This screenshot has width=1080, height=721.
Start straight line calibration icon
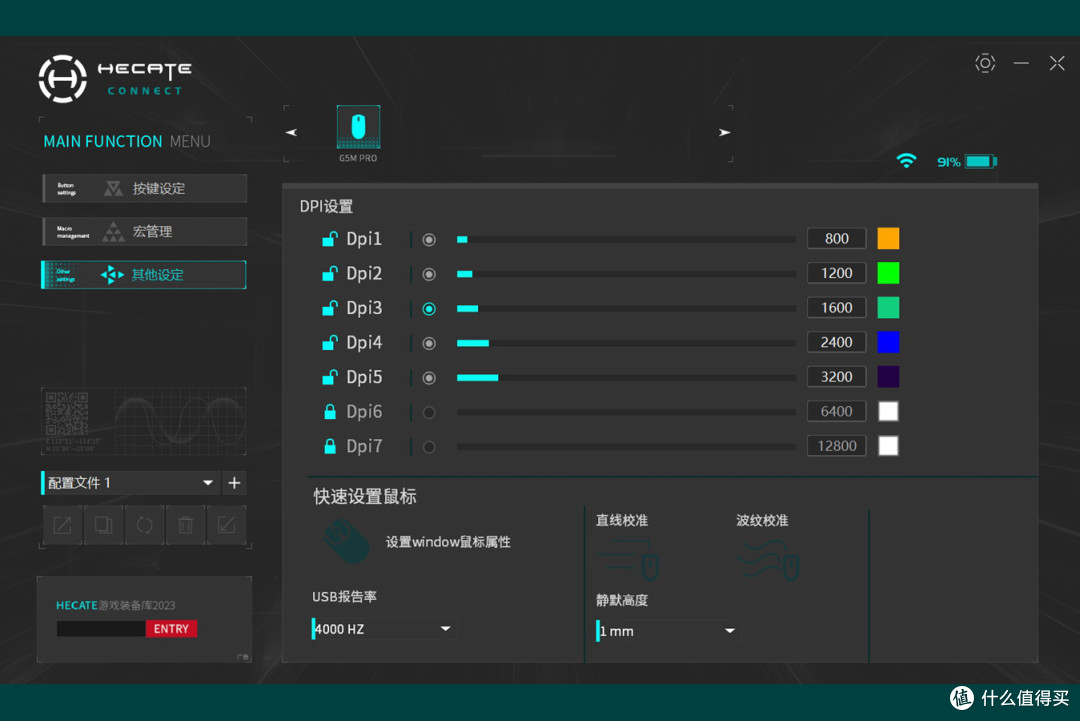(629, 559)
